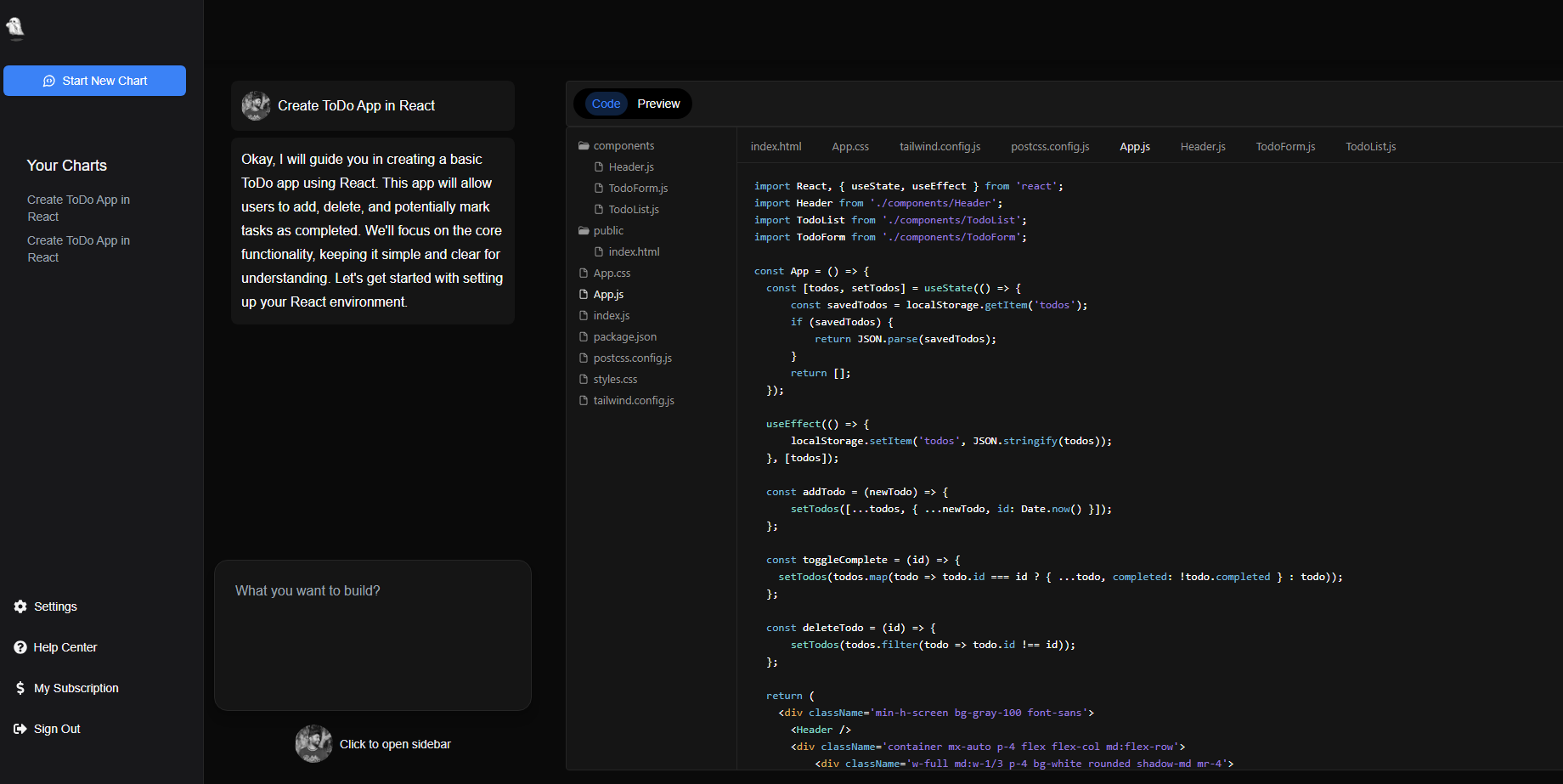Switch to index.html editor tab
The image size is (1563, 784).
(x=776, y=147)
